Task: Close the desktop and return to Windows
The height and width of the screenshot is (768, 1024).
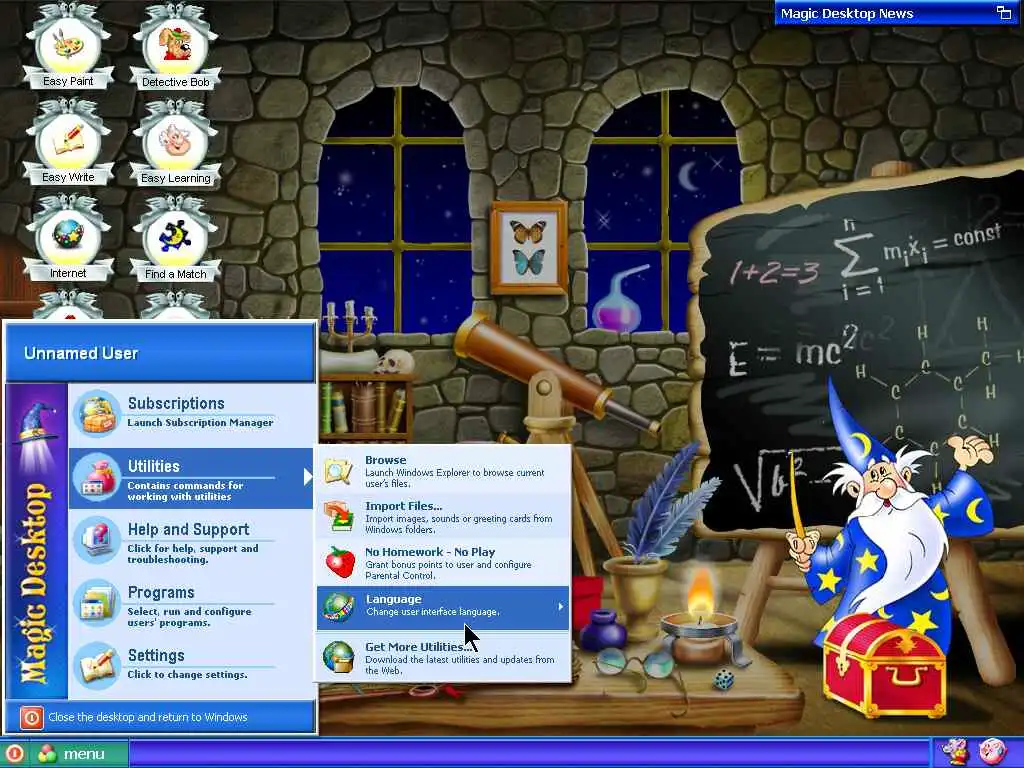Action: (161, 717)
